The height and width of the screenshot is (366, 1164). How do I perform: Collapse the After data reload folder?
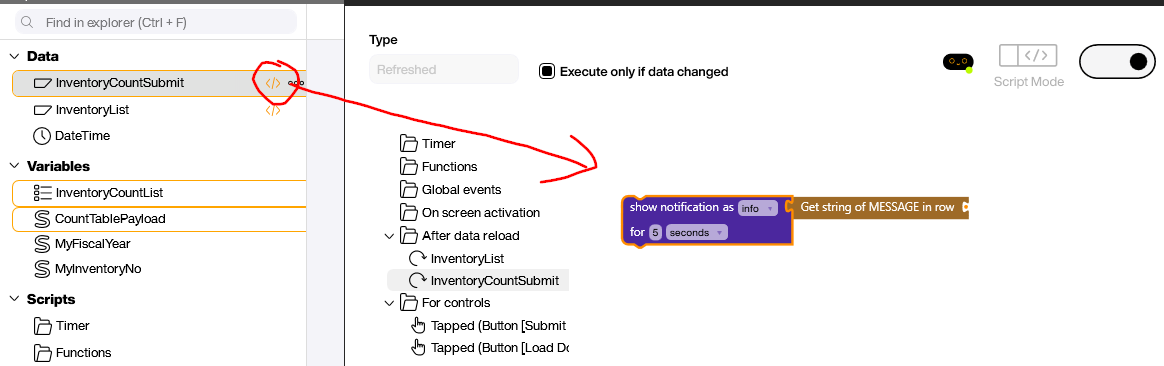[389, 236]
